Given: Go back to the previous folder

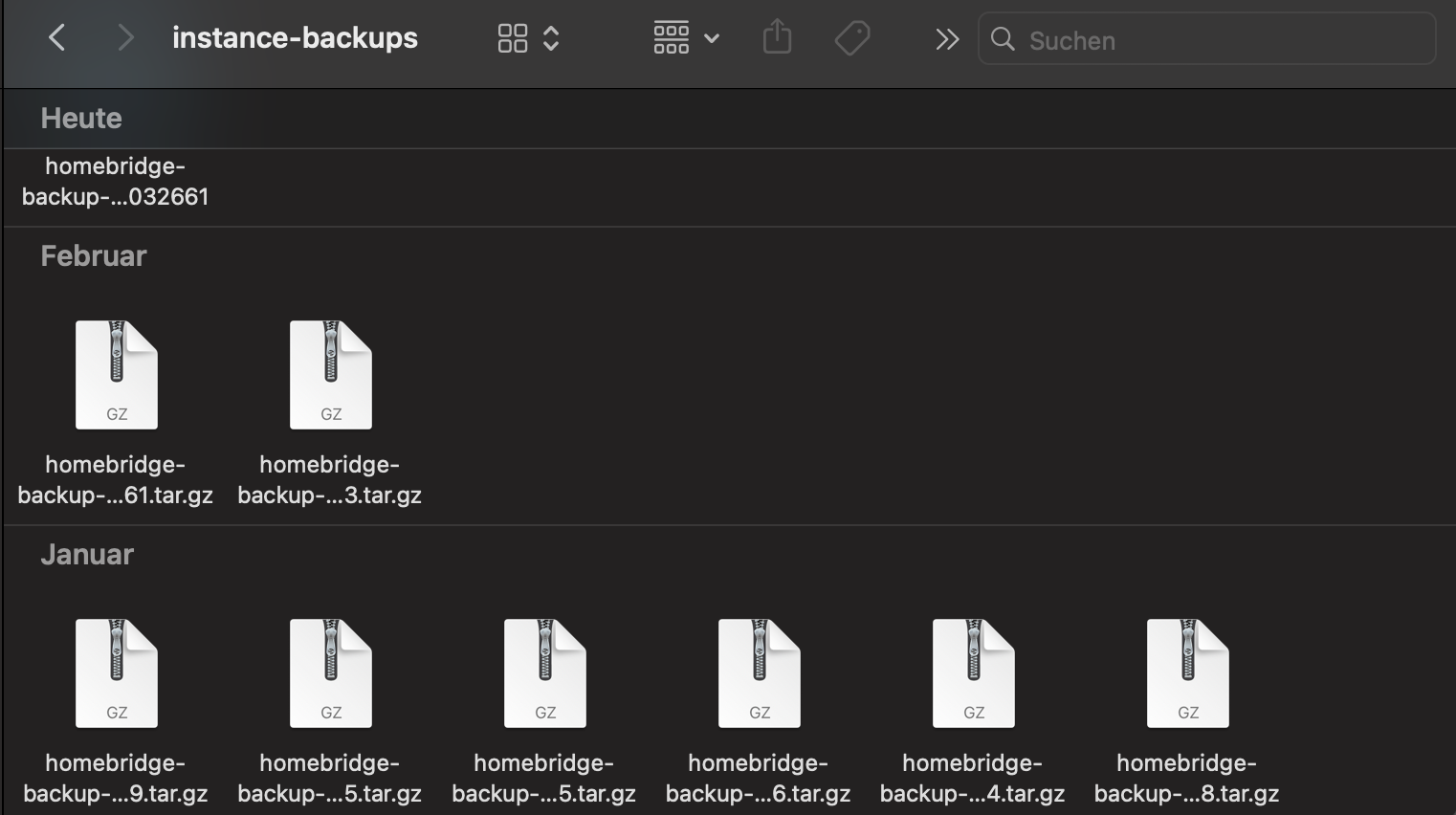Looking at the screenshot, I should point(57,38).
